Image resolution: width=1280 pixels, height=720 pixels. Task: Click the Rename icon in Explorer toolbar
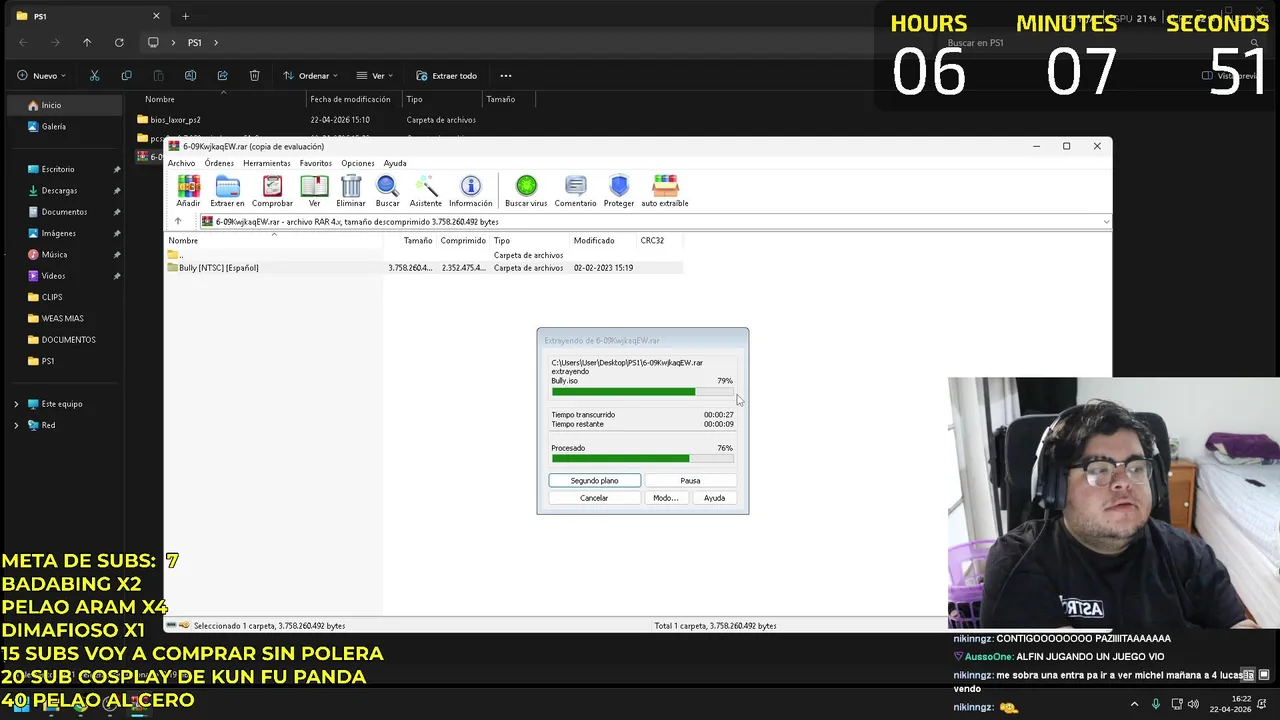click(x=190, y=75)
